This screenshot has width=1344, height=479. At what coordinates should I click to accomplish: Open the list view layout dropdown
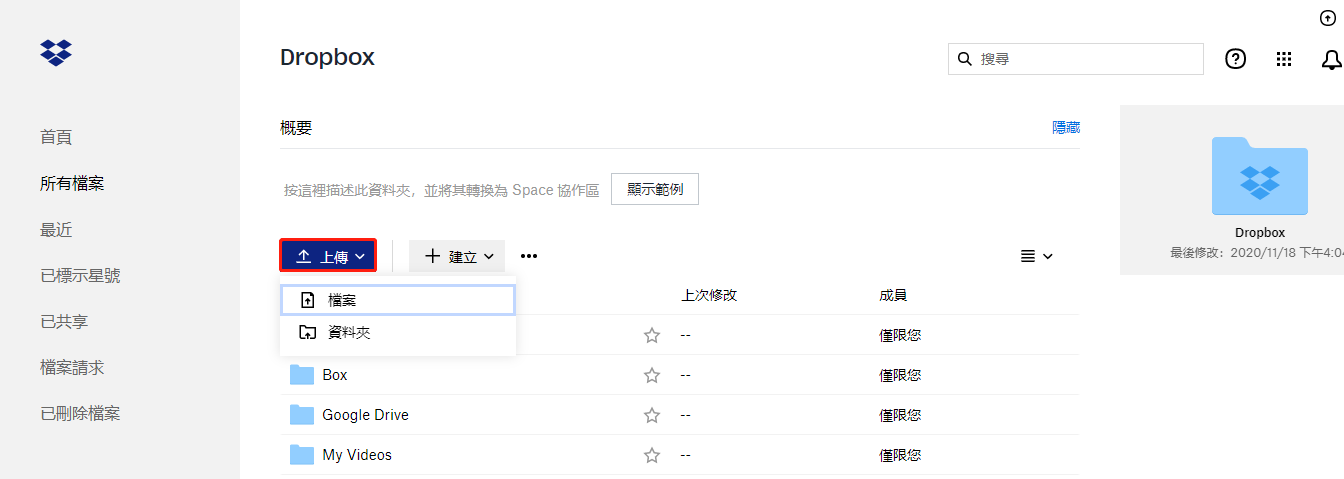(1036, 256)
